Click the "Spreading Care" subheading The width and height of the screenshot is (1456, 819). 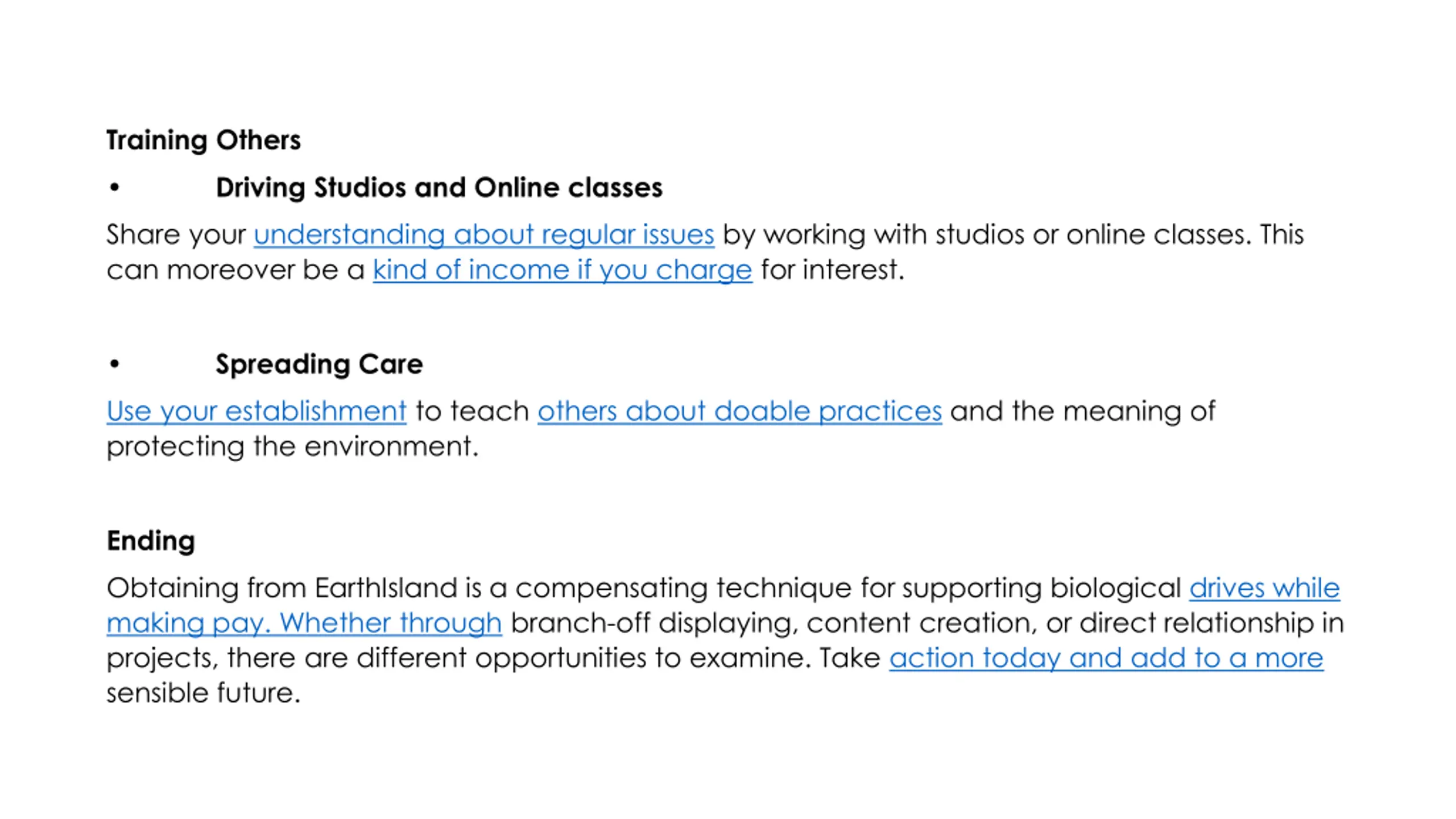coord(319,364)
